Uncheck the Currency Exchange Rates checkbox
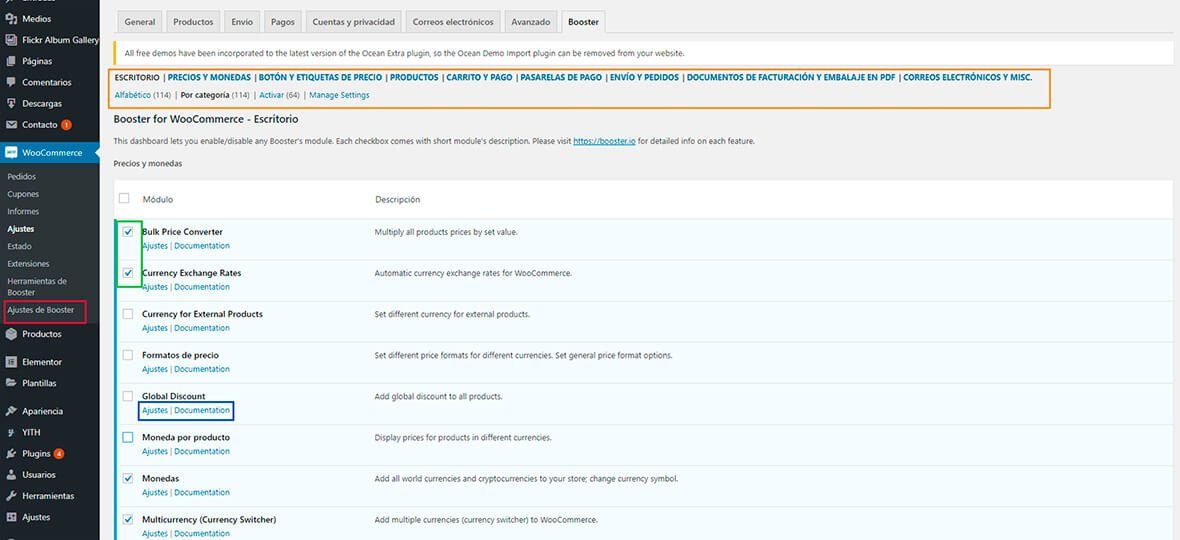This screenshot has width=1180, height=540. point(128,273)
